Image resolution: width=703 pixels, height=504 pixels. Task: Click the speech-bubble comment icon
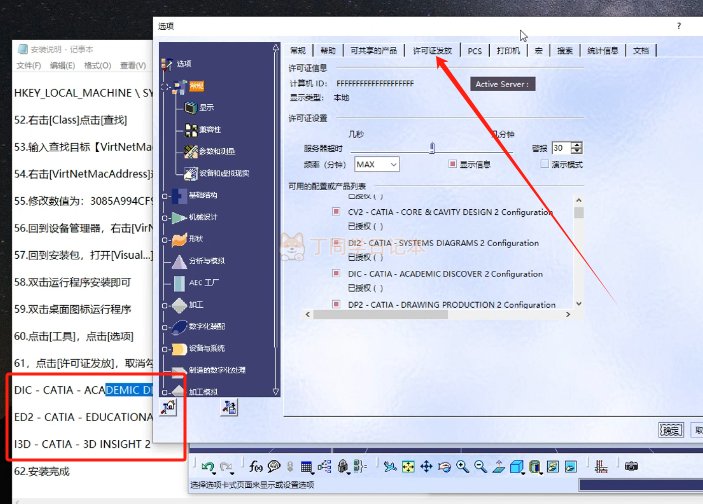[x=273, y=467]
